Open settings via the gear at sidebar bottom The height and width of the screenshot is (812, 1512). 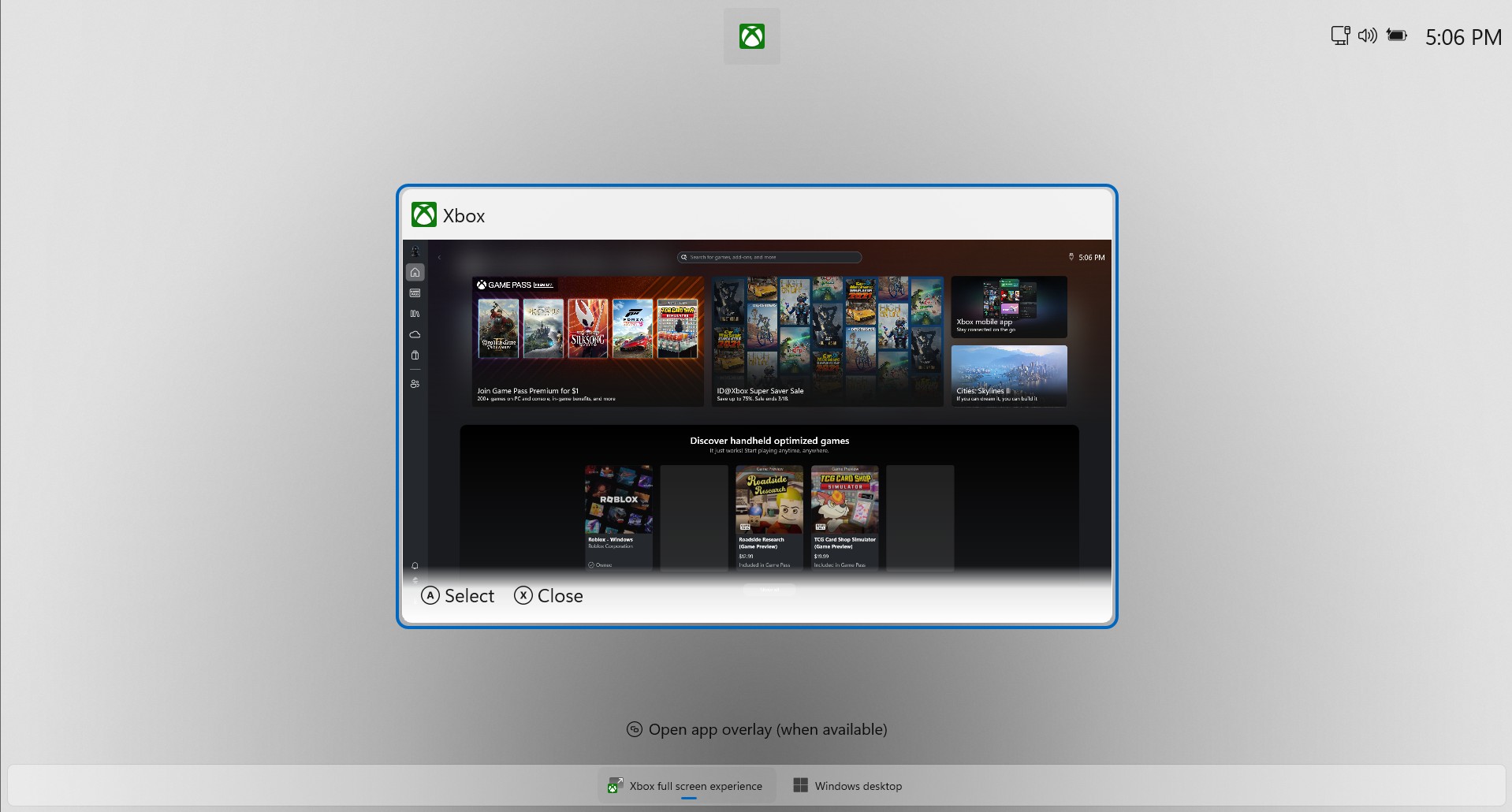(x=415, y=579)
